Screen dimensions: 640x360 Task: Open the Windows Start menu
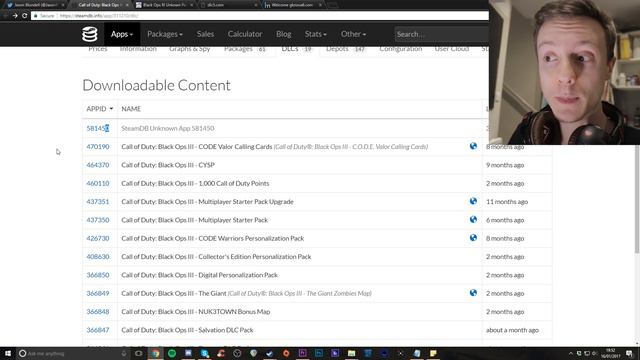click(x=8, y=353)
